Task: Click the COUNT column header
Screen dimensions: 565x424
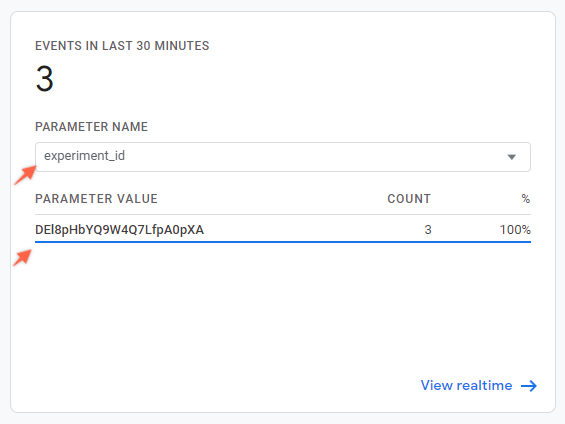Action: 409,198
